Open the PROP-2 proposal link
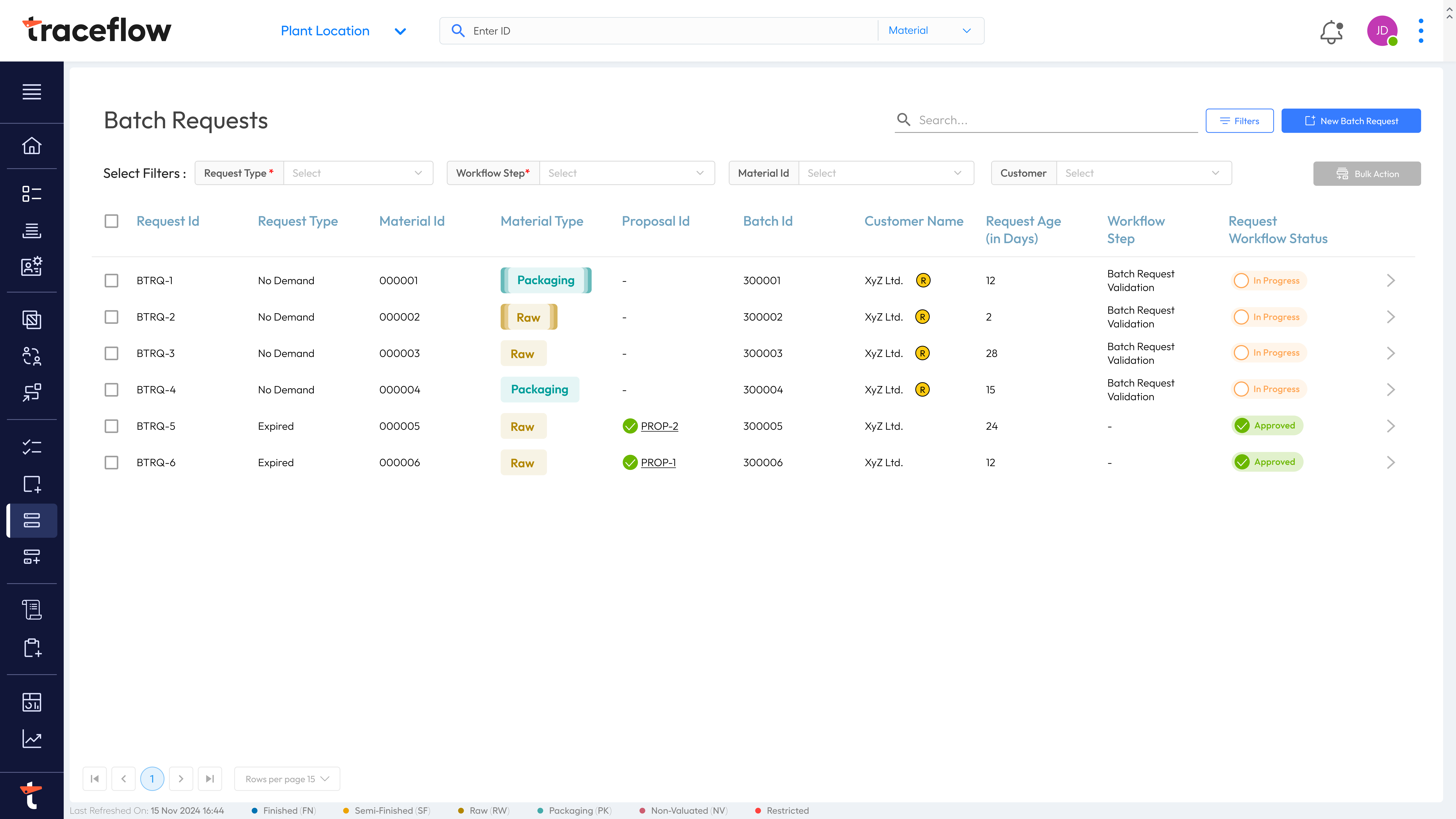The width and height of the screenshot is (1456, 819). coord(659,426)
